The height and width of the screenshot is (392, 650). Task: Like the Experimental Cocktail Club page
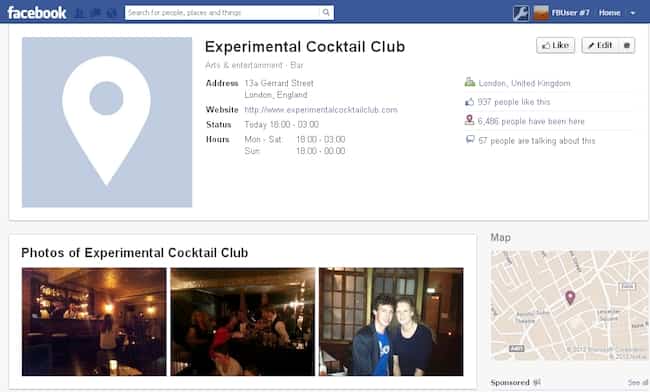555,45
